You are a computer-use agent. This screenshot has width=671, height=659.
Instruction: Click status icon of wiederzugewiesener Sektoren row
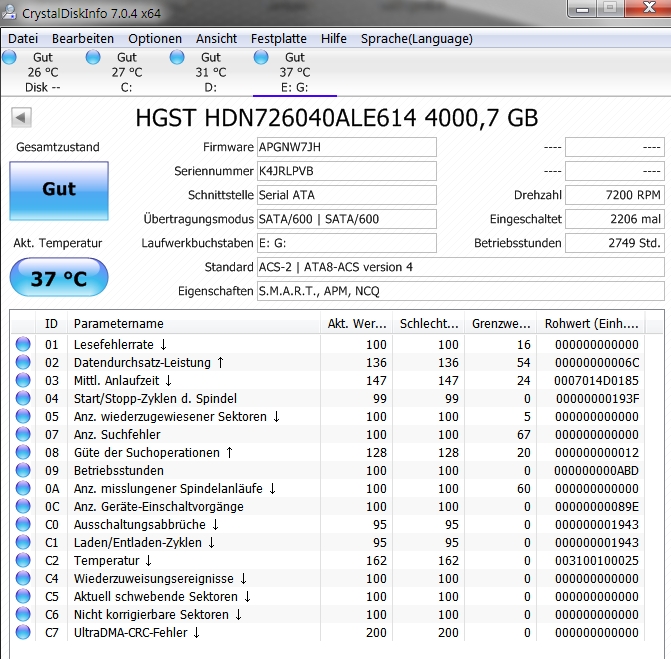(23, 416)
